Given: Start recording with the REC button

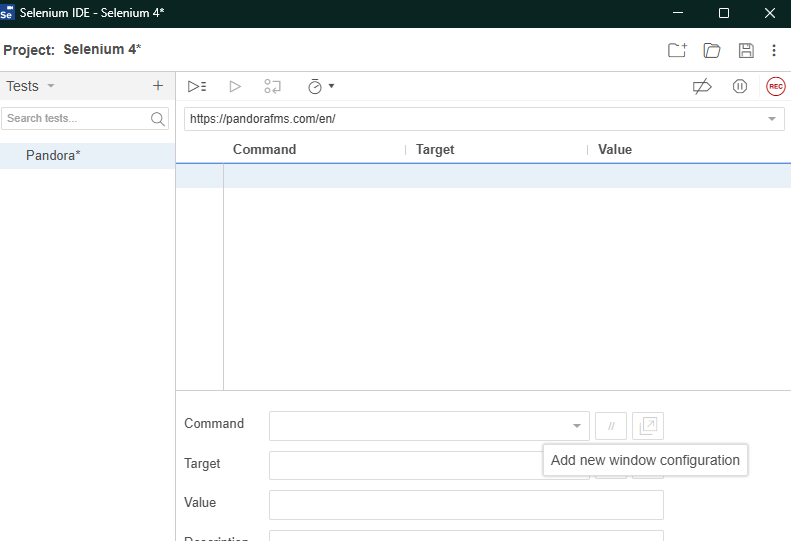Looking at the screenshot, I should click(775, 86).
